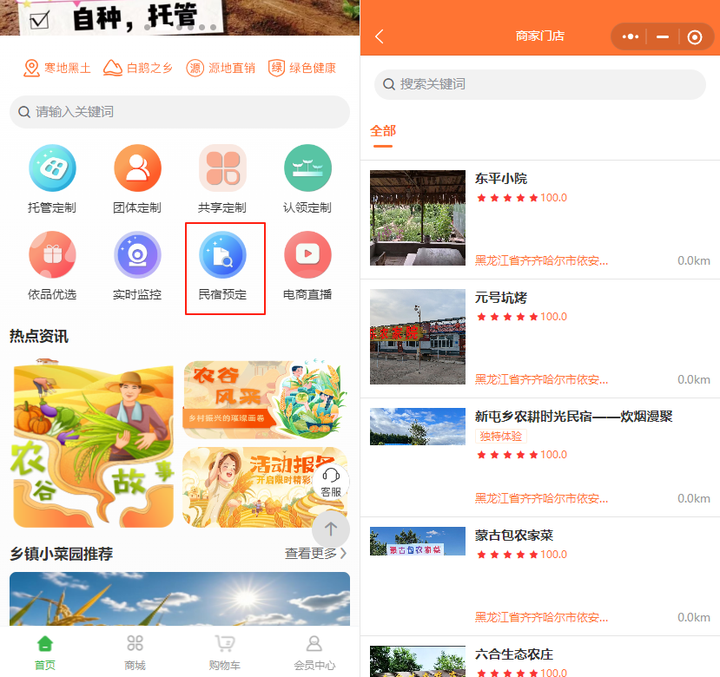Tap the 乡镇小菜园推荐 heading
Screen dimensions: 720x677
tap(61, 554)
